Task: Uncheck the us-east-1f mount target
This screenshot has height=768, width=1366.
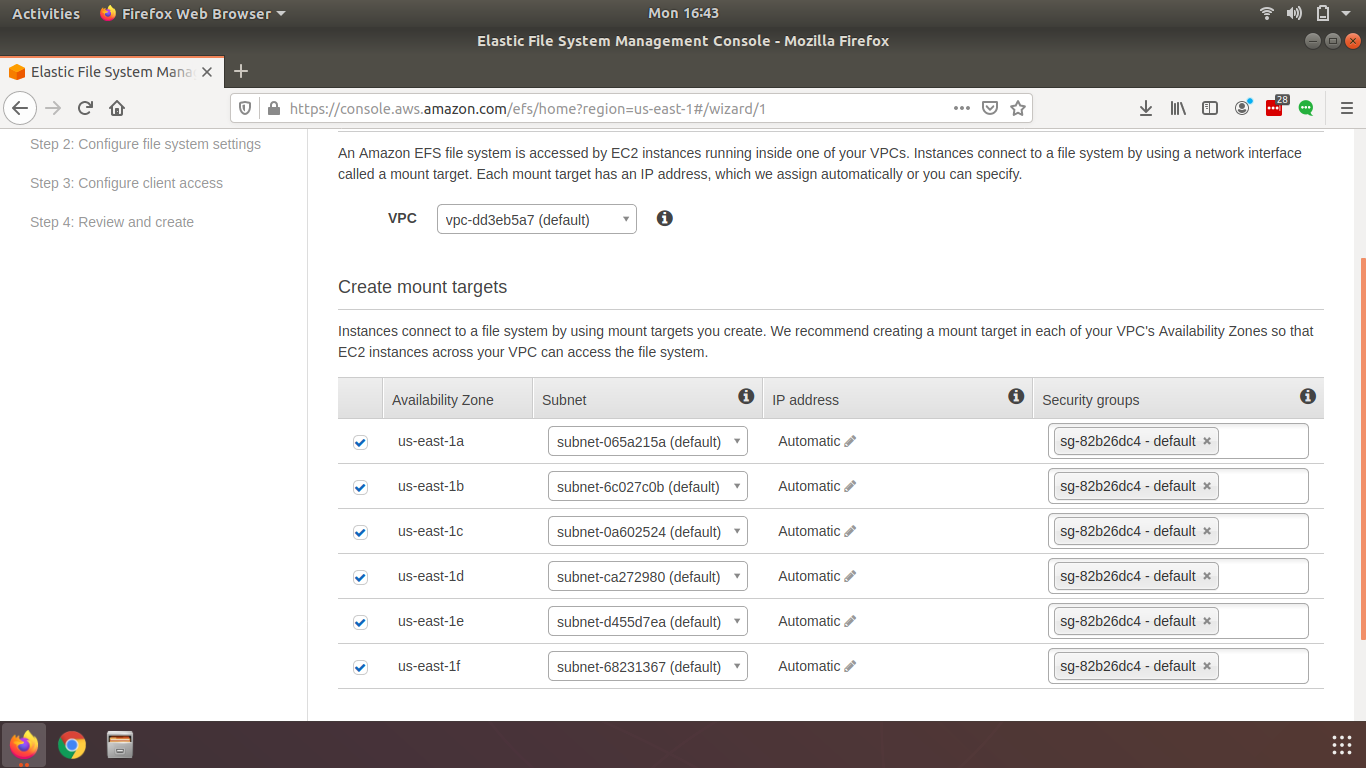Action: point(360,667)
